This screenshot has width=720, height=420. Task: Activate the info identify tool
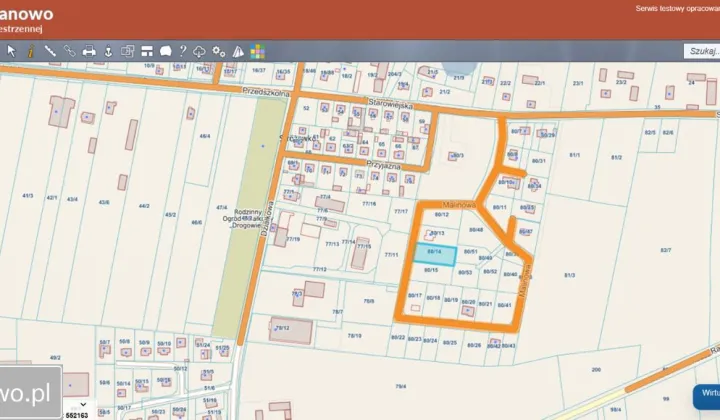pos(30,51)
